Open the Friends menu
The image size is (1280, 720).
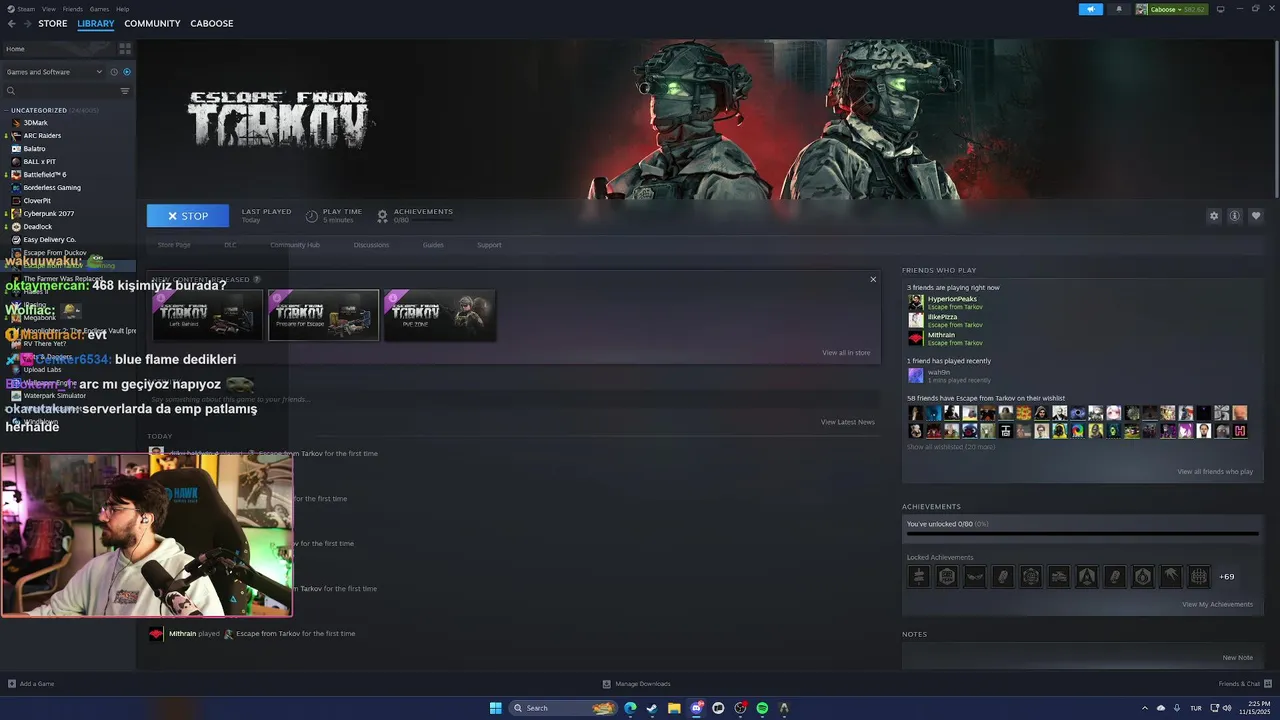click(x=73, y=9)
